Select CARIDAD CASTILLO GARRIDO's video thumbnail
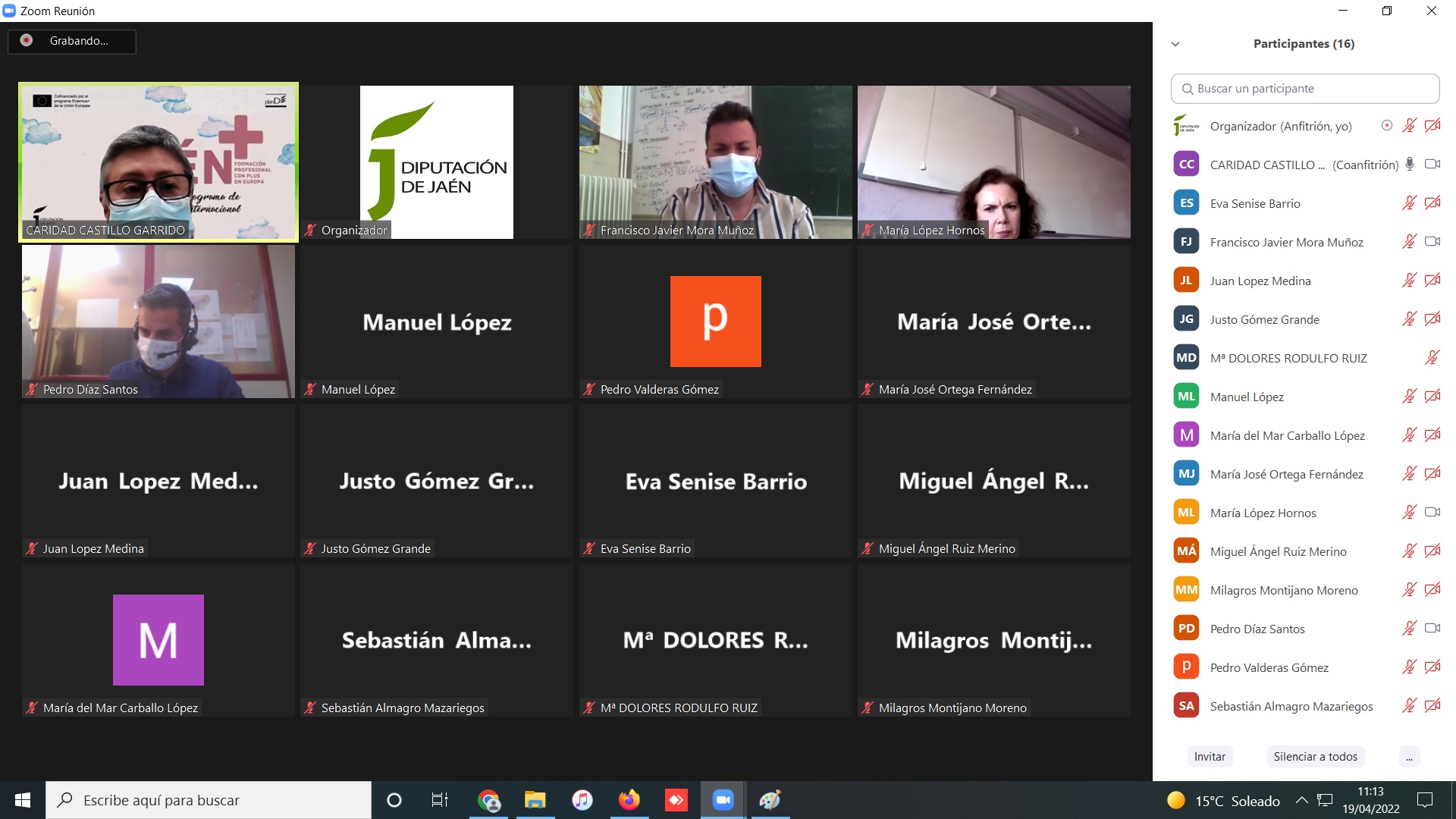 [158, 162]
